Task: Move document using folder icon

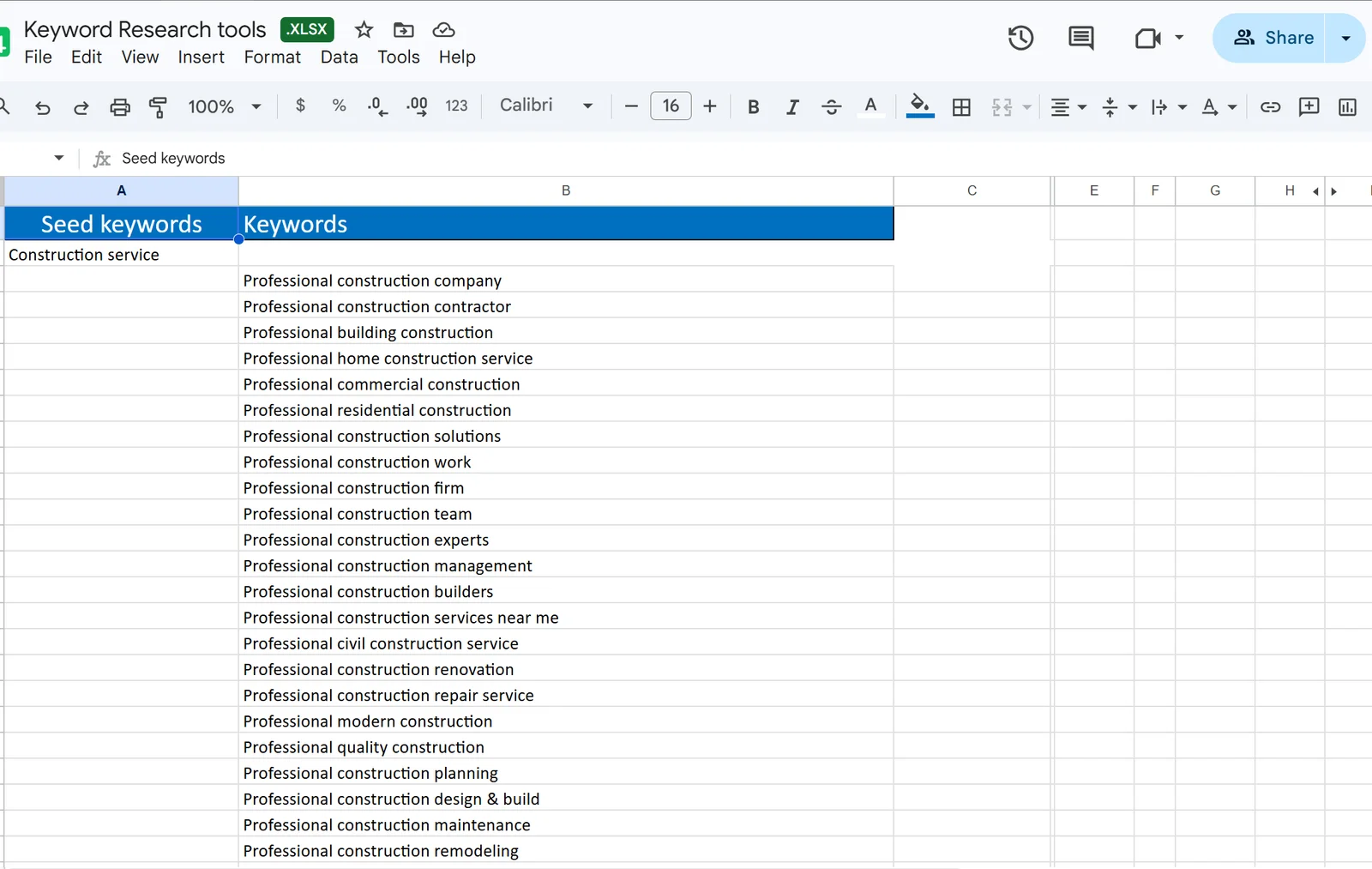Action: tap(403, 30)
